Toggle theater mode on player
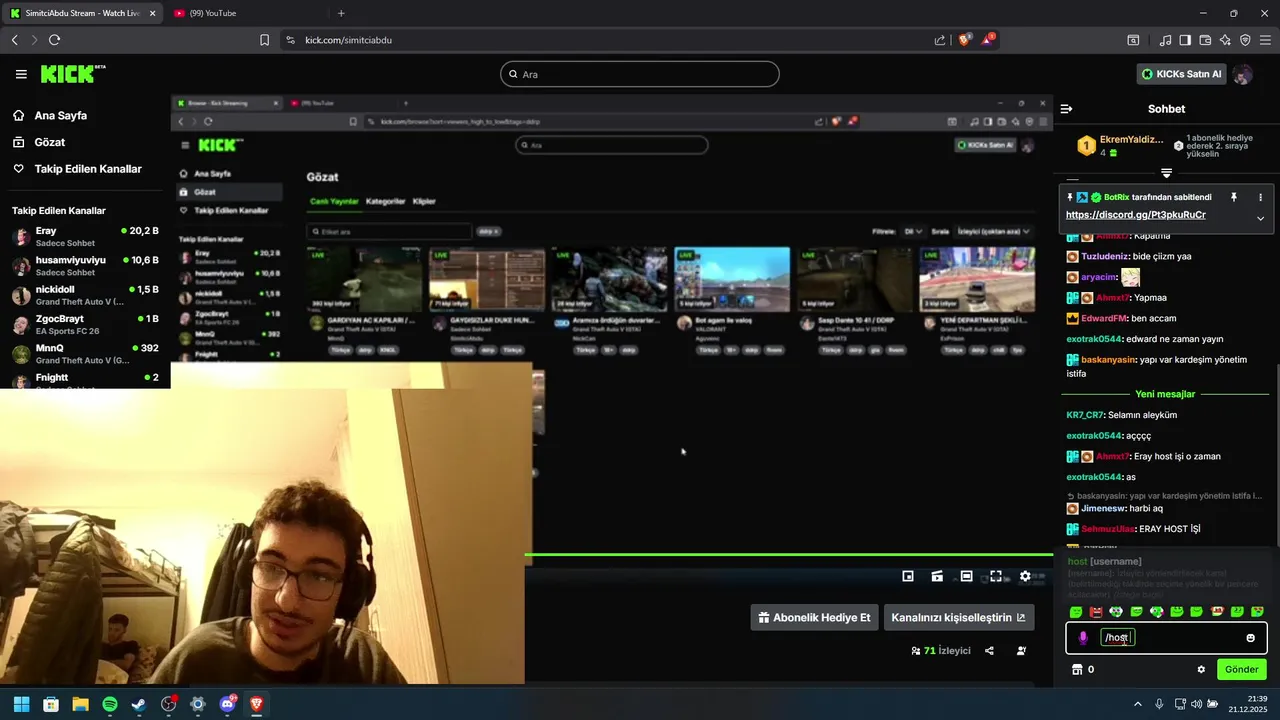Image resolution: width=1280 pixels, height=720 pixels. (966, 576)
